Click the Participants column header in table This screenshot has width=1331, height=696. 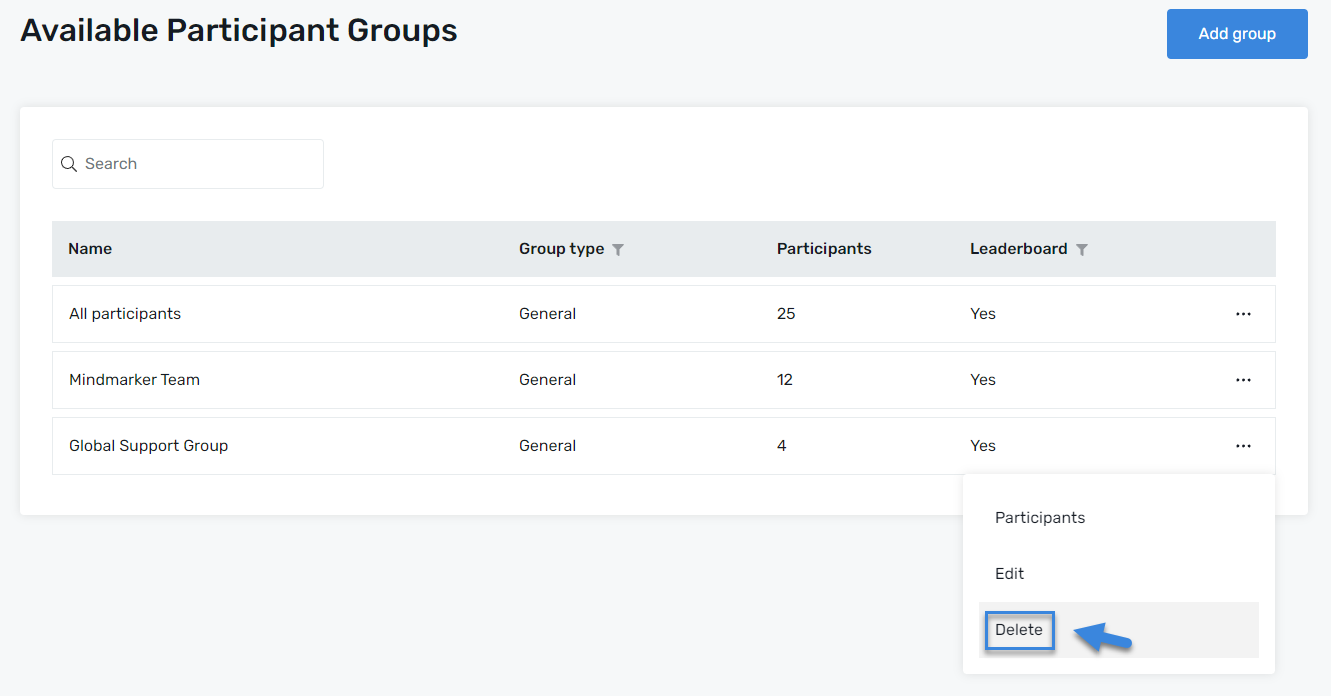click(x=824, y=249)
